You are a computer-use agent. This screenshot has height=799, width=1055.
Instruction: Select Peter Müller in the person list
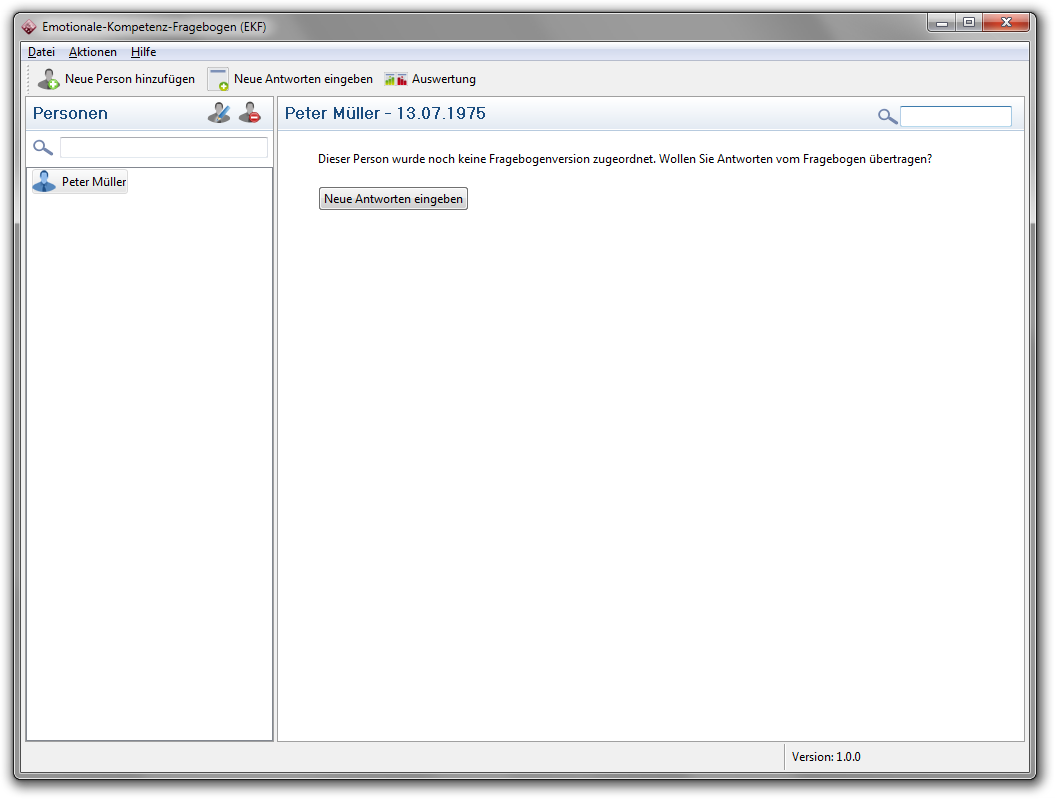(80, 182)
